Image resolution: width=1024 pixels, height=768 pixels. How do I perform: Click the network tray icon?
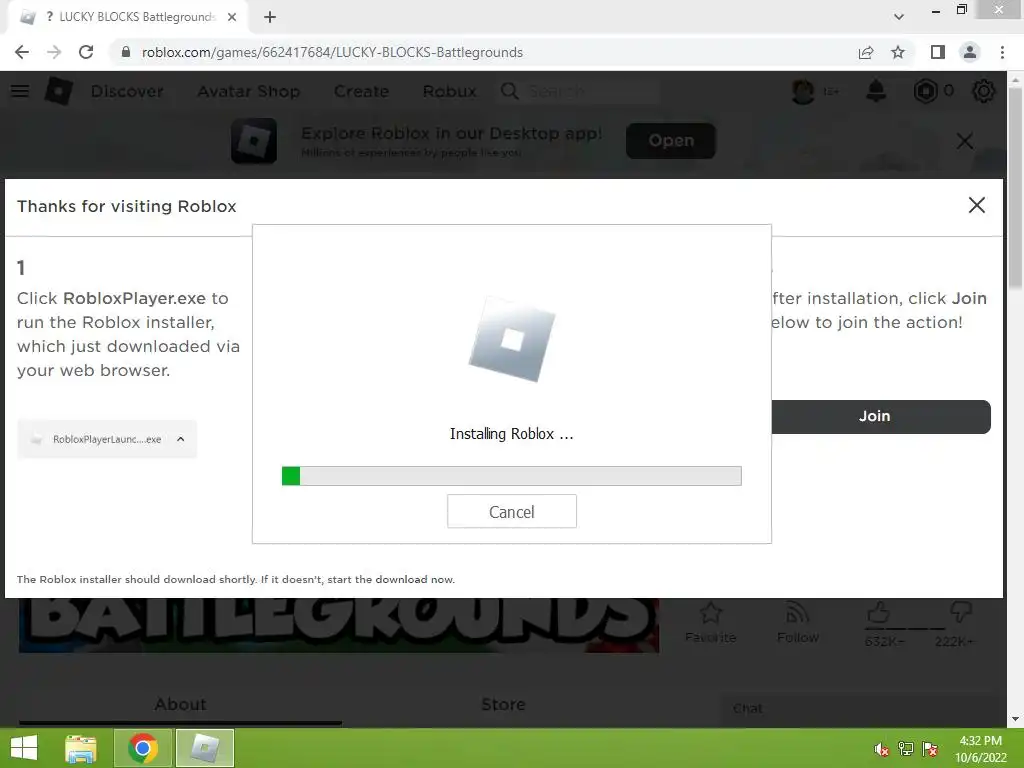[906, 749]
